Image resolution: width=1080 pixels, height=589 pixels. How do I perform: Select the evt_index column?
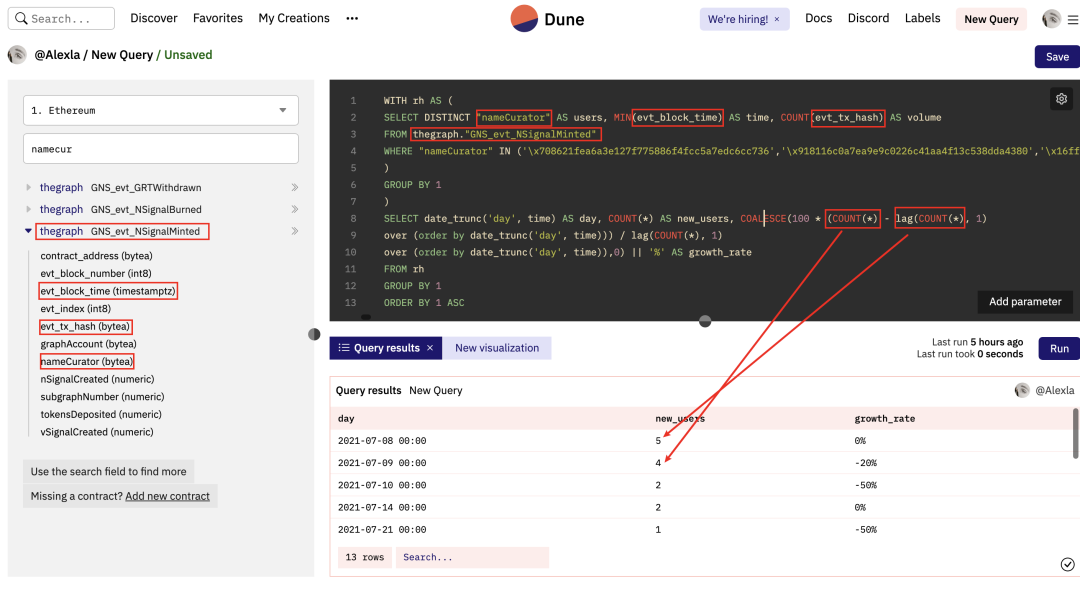click(76, 309)
